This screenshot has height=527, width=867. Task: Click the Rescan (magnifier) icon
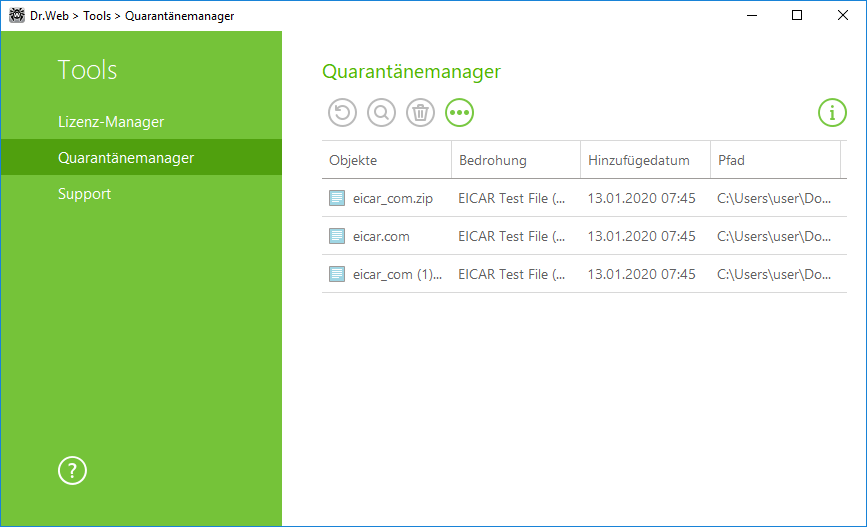tap(382, 113)
